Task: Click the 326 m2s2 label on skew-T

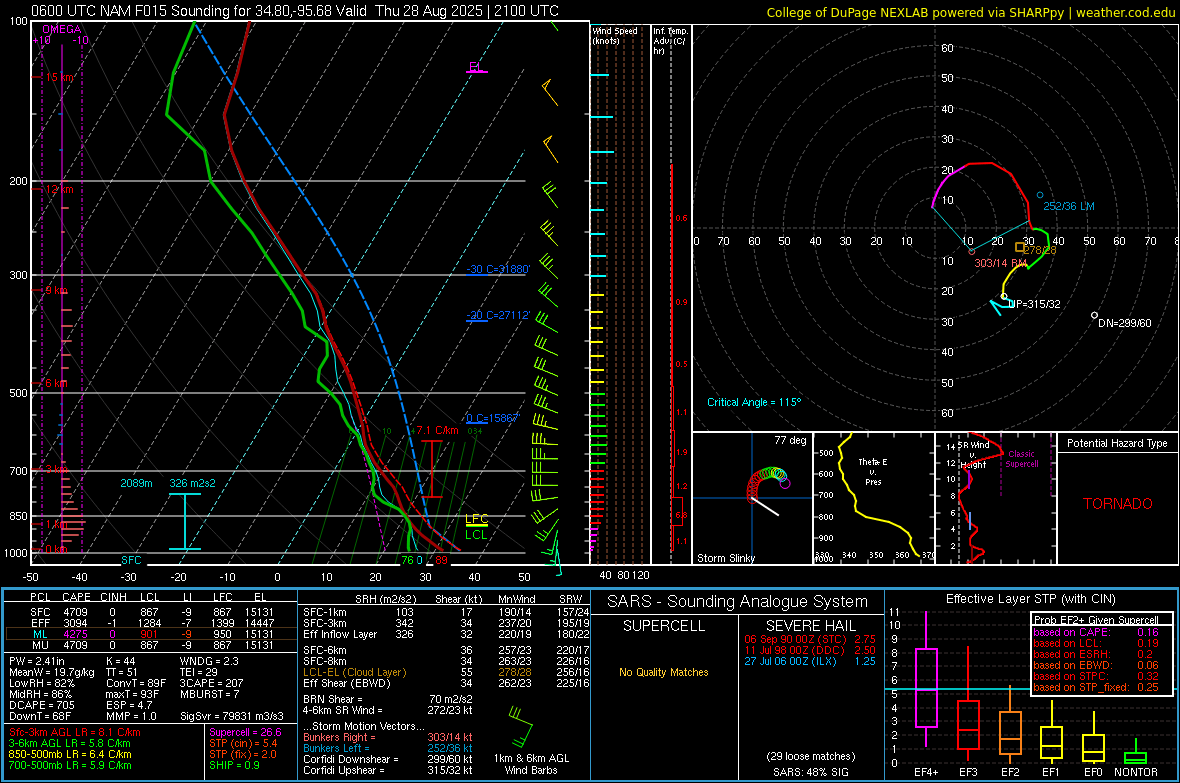Action: click(192, 483)
